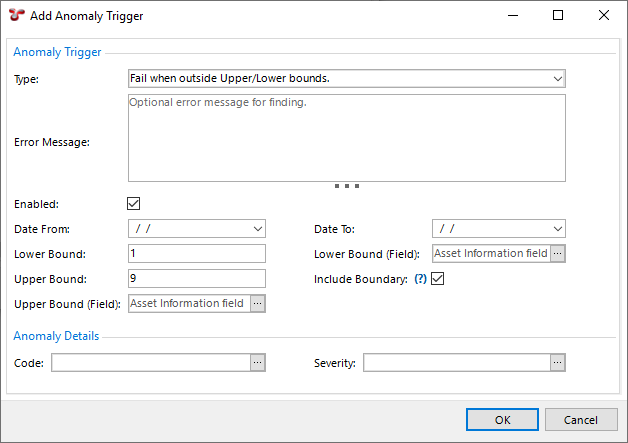Browse for Upper Bound (Field) asset field
The width and height of the screenshot is (628, 443).
258,303
